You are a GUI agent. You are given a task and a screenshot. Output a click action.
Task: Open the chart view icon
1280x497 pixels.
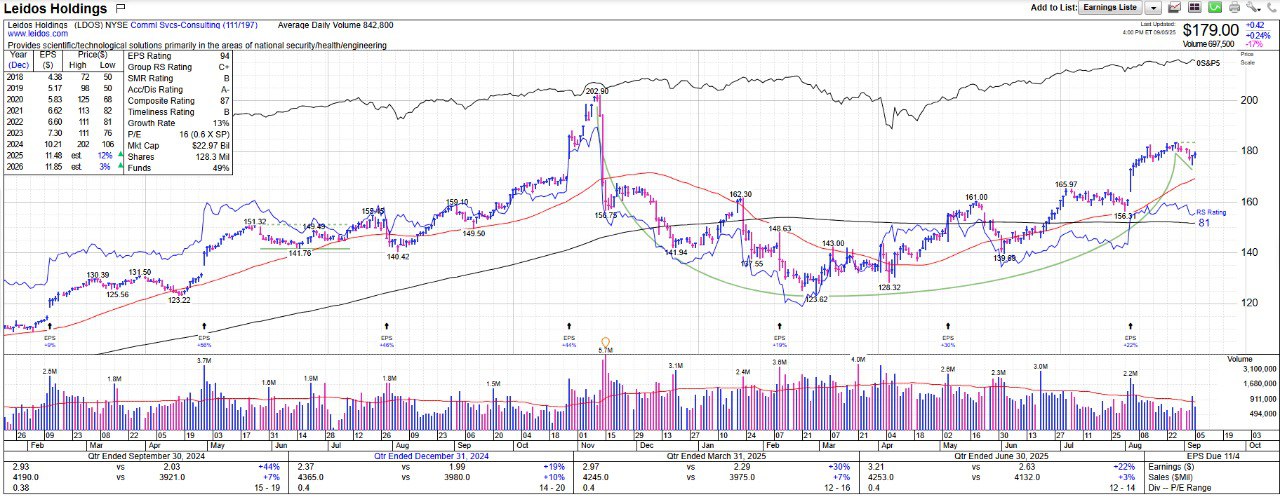point(1174,8)
